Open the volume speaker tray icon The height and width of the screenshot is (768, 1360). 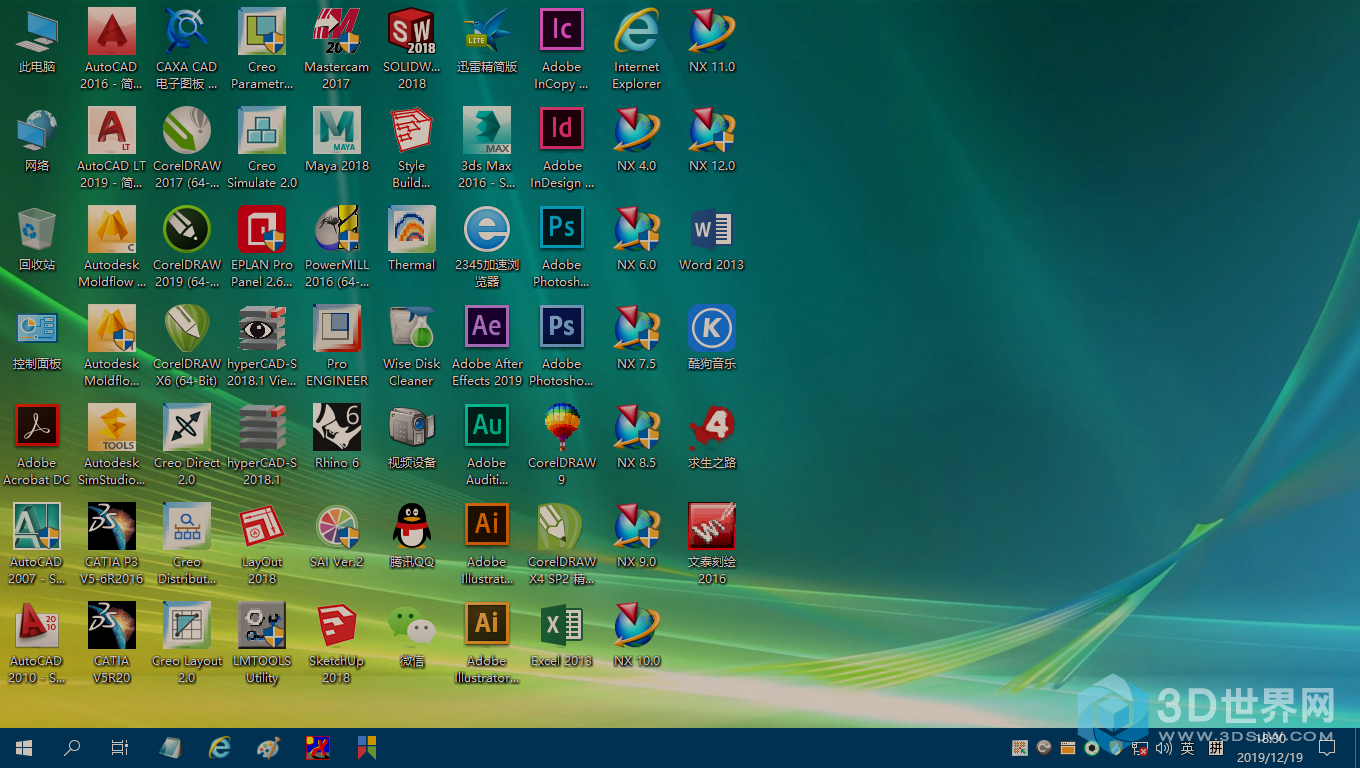coord(1164,748)
